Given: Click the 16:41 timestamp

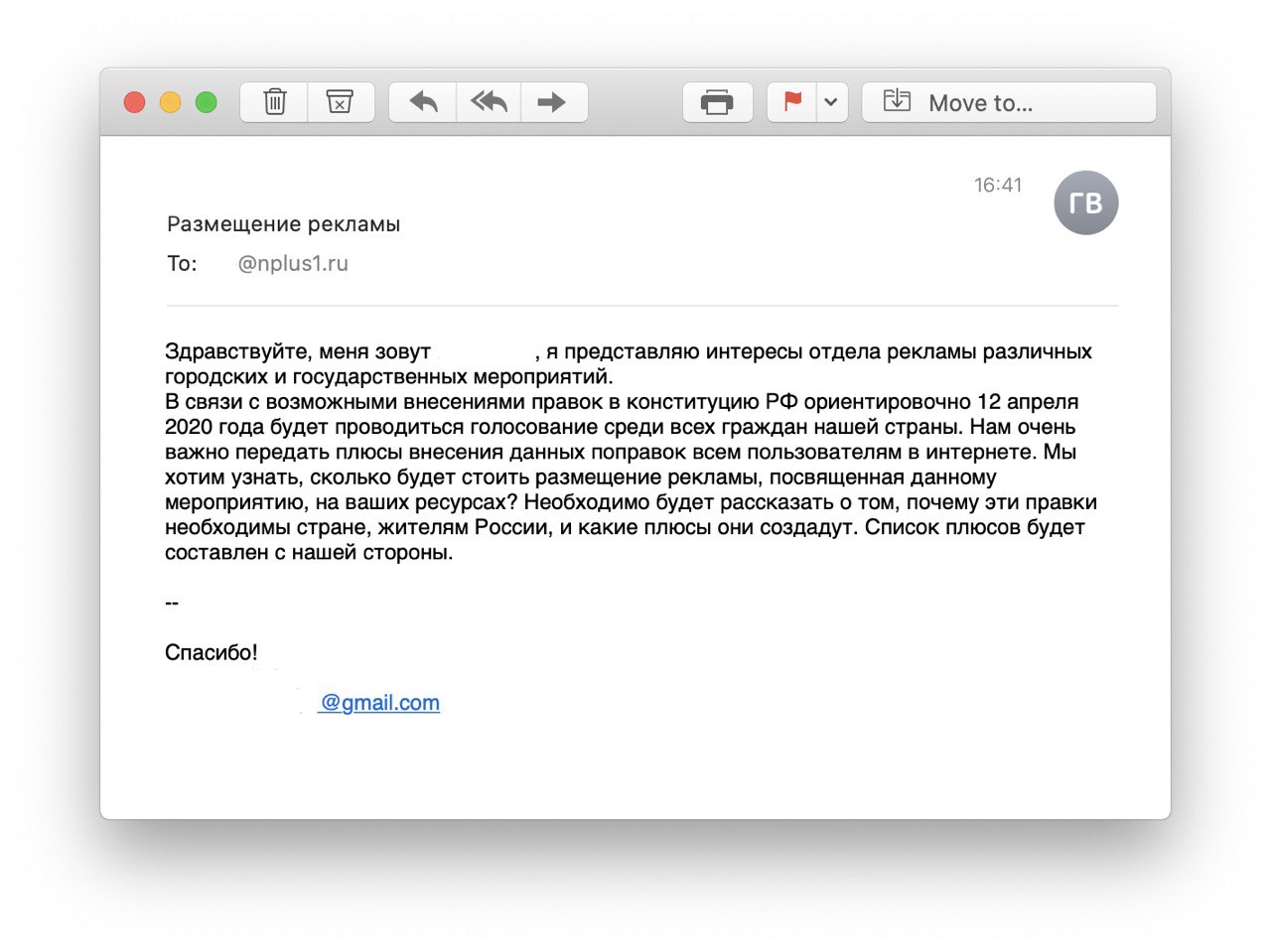Looking at the screenshot, I should [997, 185].
